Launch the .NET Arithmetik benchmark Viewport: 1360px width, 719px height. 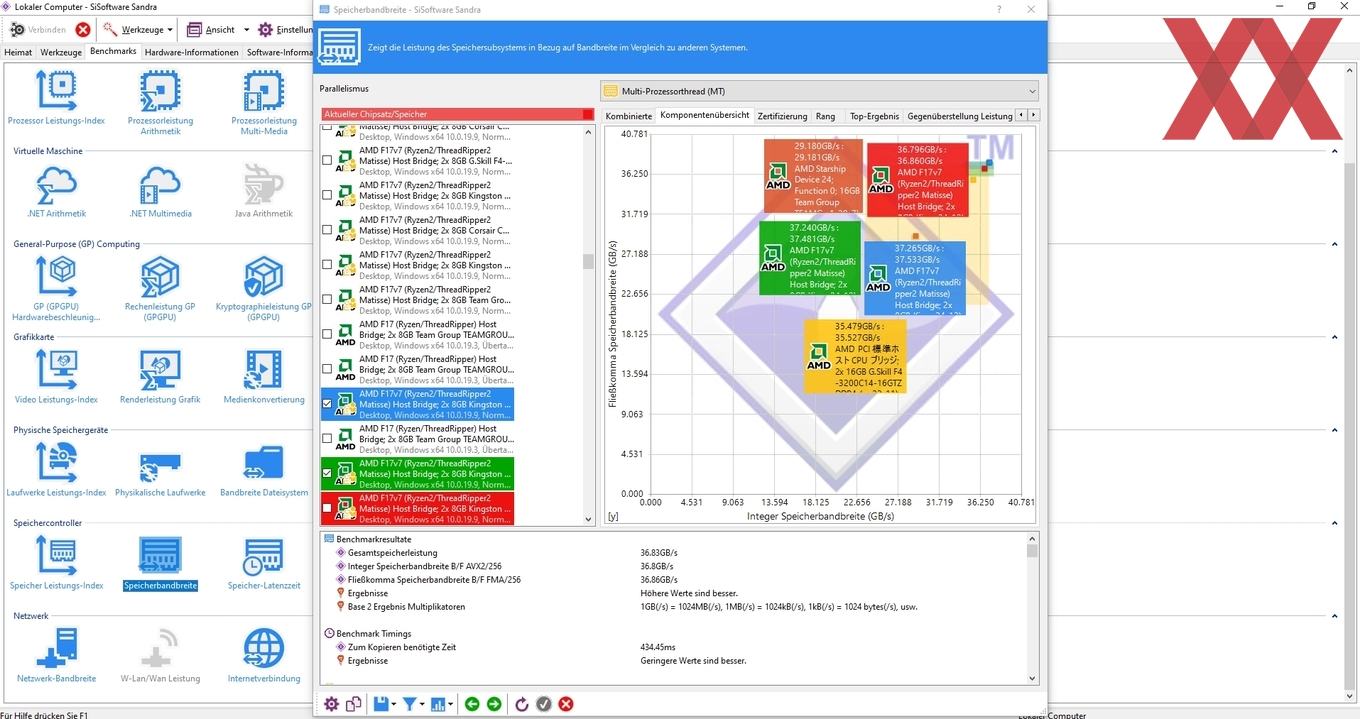(x=56, y=191)
